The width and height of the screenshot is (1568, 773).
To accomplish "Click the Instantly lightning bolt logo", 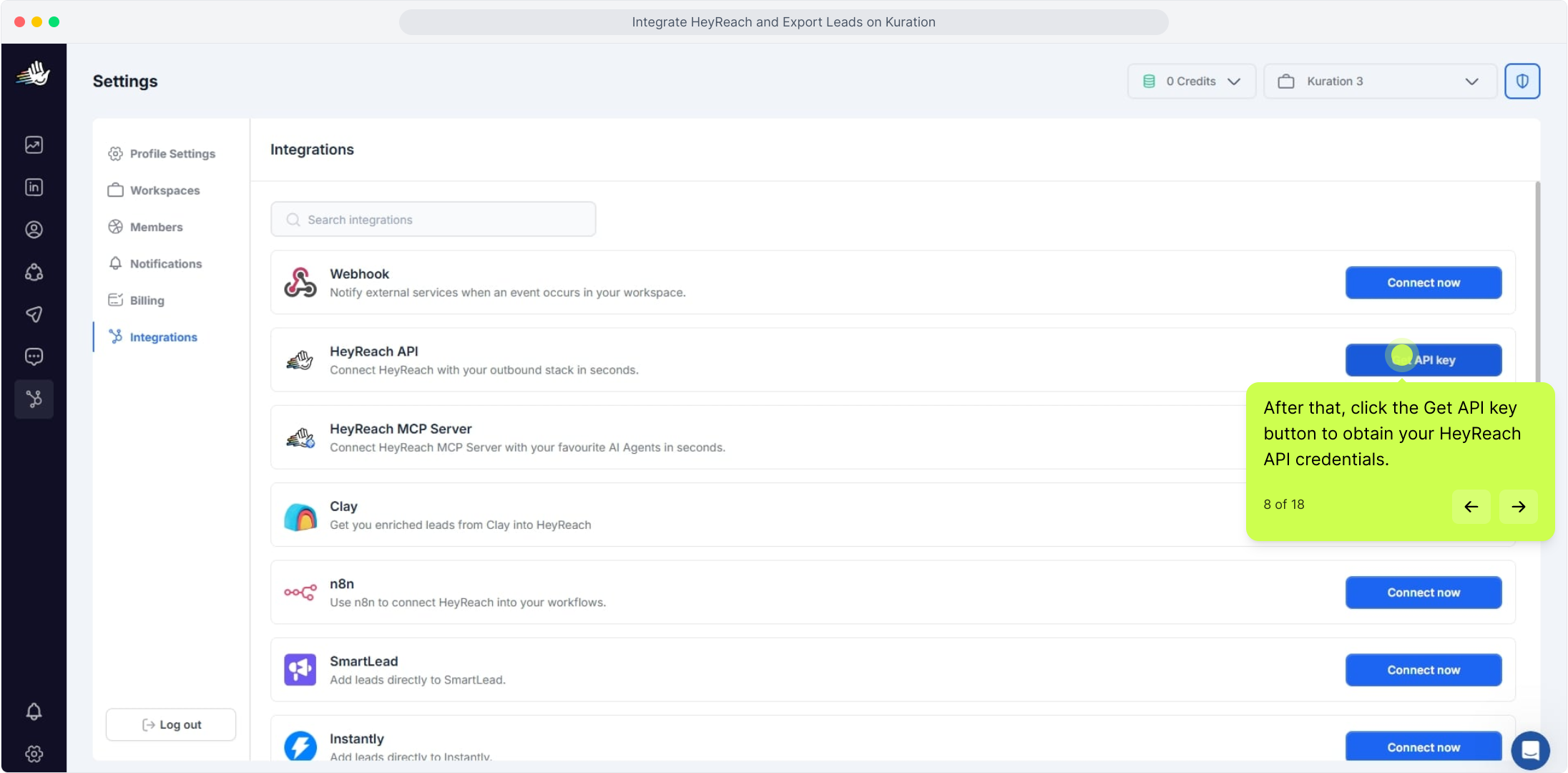I will (x=300, y=746).
